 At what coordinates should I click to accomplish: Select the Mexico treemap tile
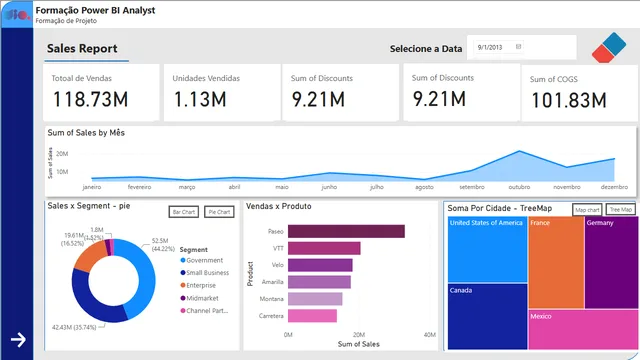point(583,330)
